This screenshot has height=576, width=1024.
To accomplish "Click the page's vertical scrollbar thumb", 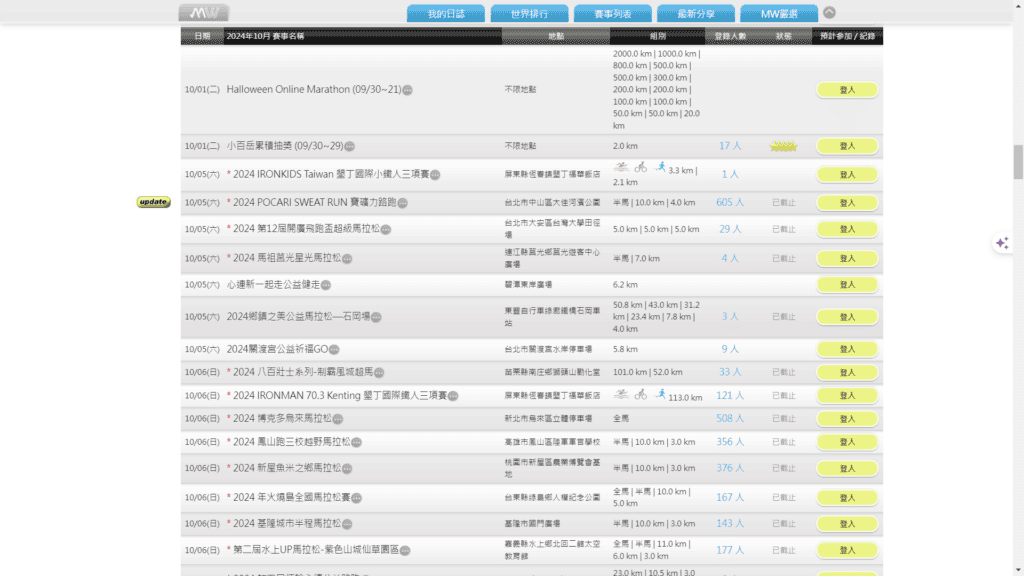I will click(1018, 162).
